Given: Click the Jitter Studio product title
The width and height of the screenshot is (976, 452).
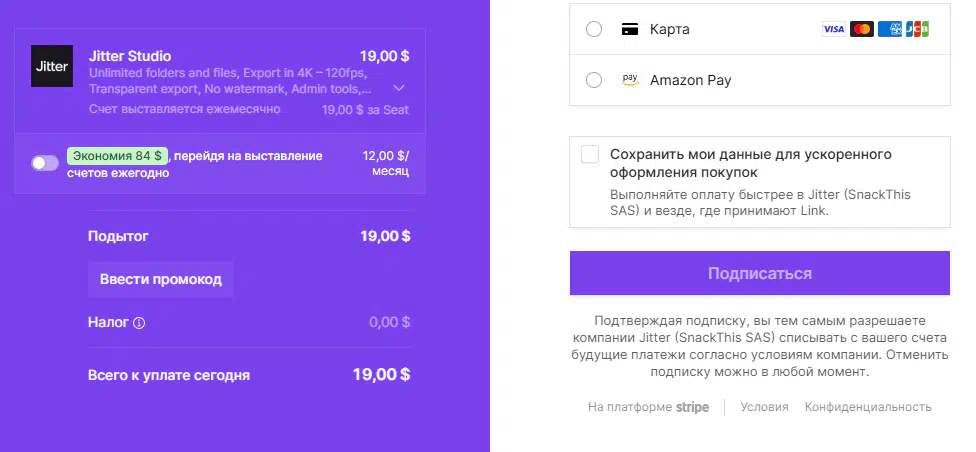Looking at the screenshot, I should tap(130, 56).
